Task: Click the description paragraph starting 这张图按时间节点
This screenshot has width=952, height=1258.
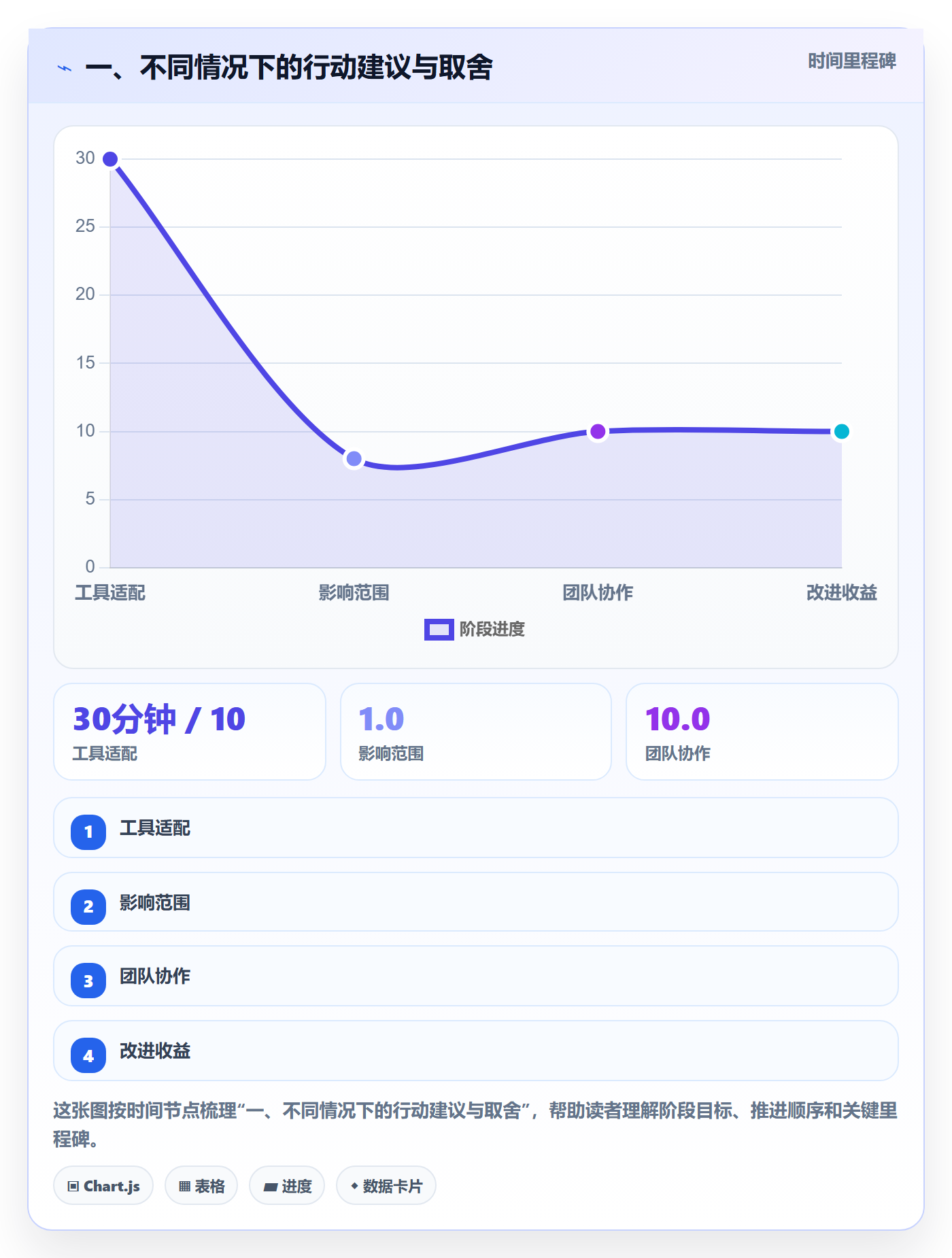Action: click(475, 1125)
